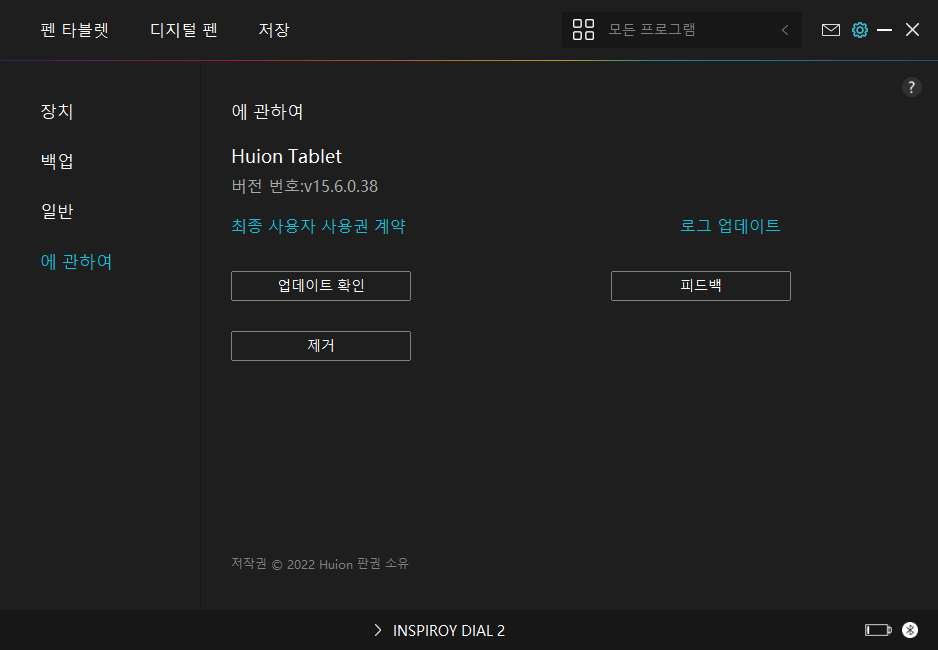Select 장치 in the sidebar
This screenshot has height=650, width=938.
pos(57,112)
